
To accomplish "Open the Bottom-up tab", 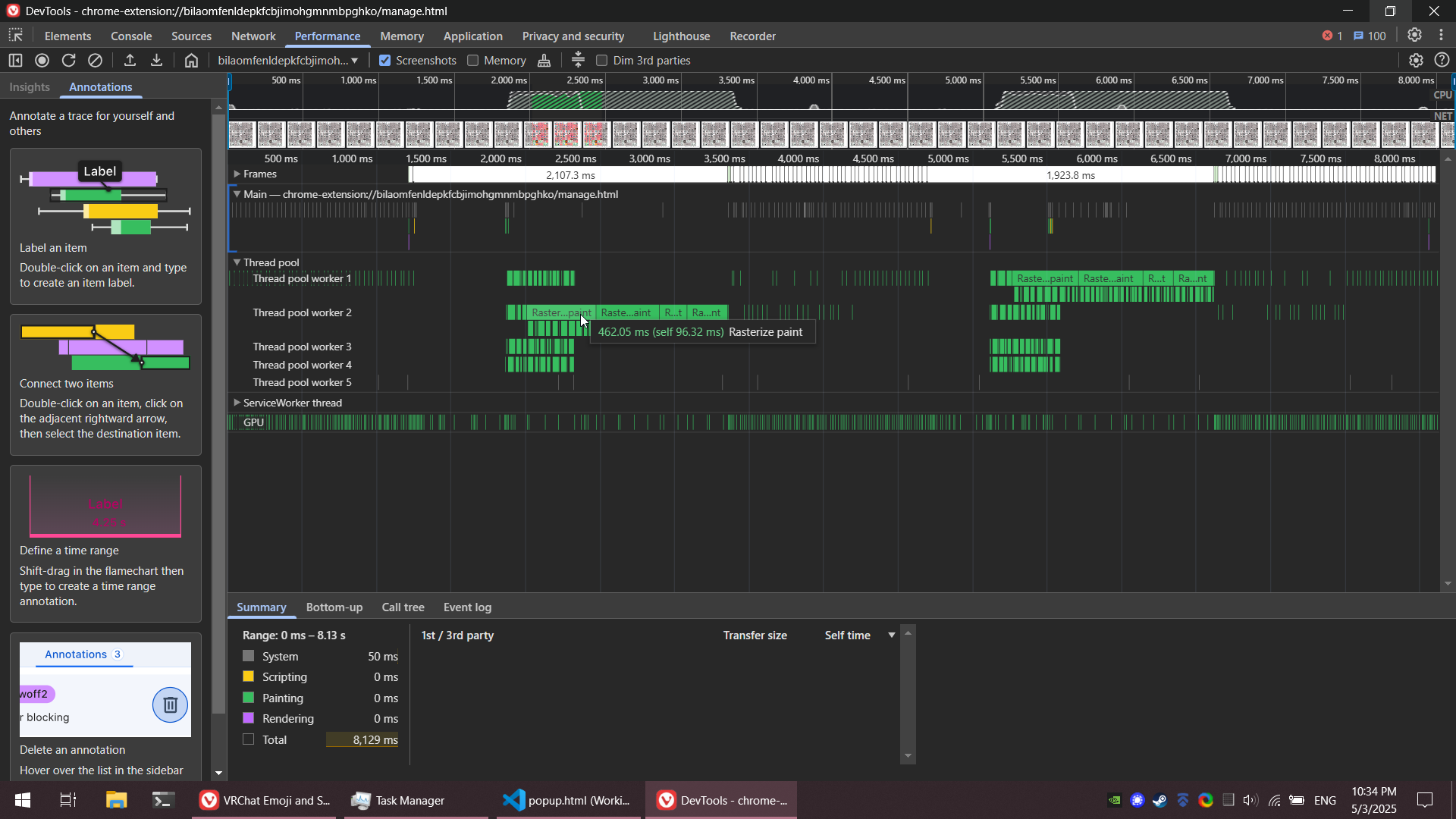I will pyautogui.click(x=334, y=607).
